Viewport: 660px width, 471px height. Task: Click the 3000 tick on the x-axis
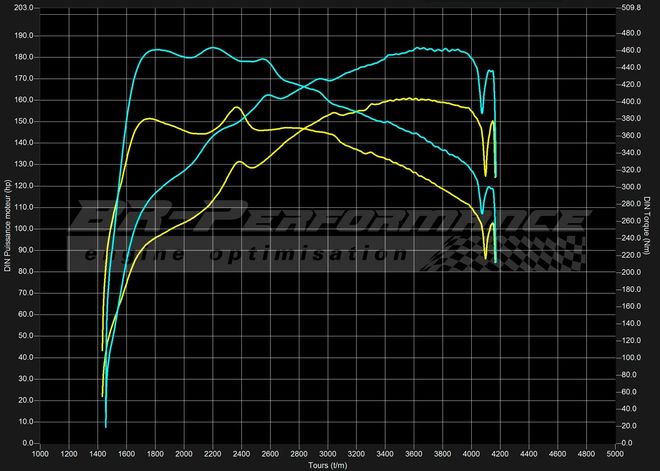tap(327, 453)
